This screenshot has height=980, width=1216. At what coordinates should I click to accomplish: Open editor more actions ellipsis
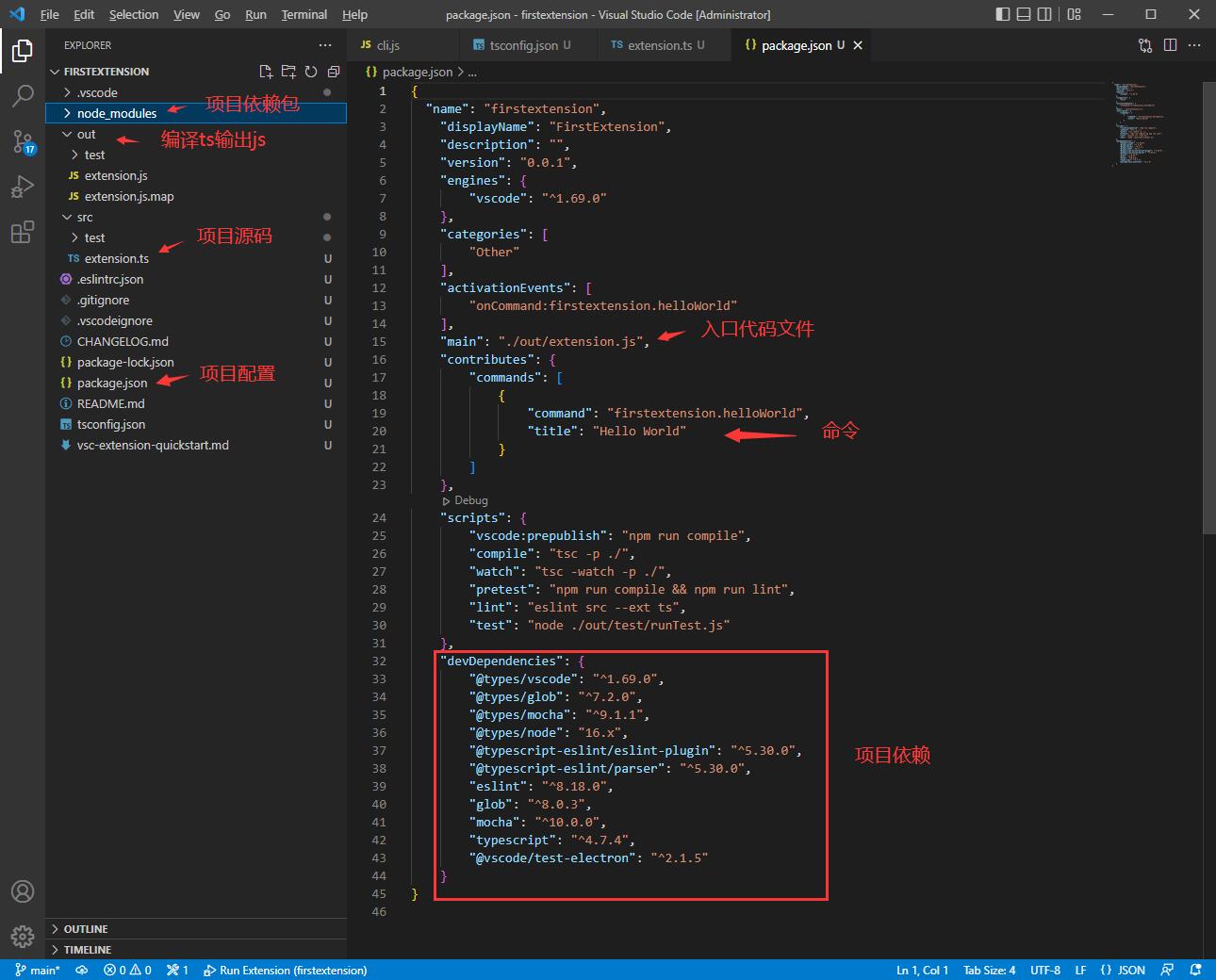1195,45
